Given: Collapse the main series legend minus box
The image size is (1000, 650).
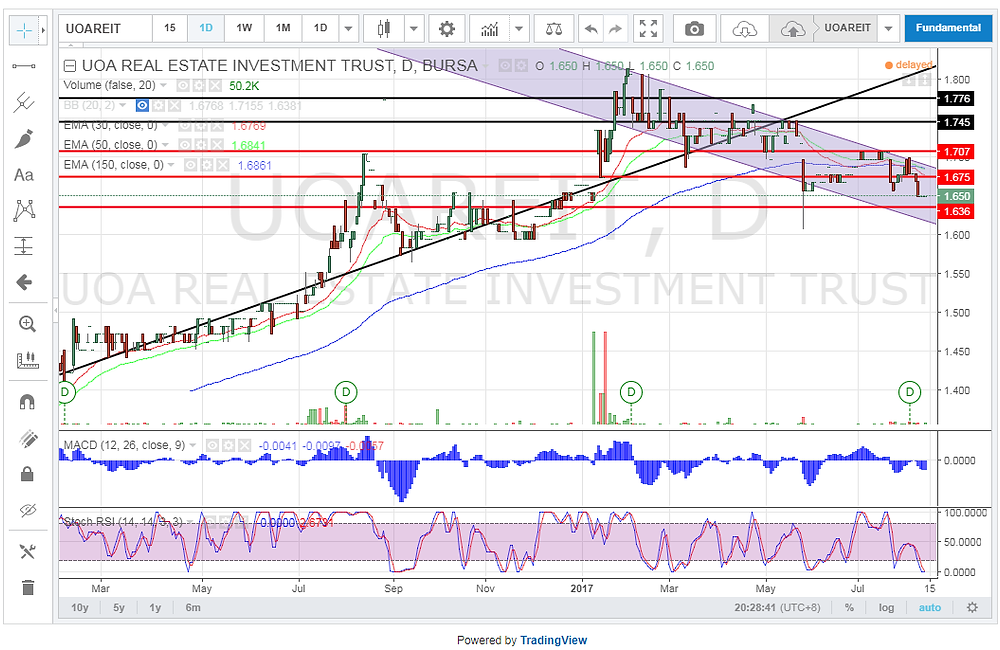Looking at the screenshot, I should coord(70,66).
